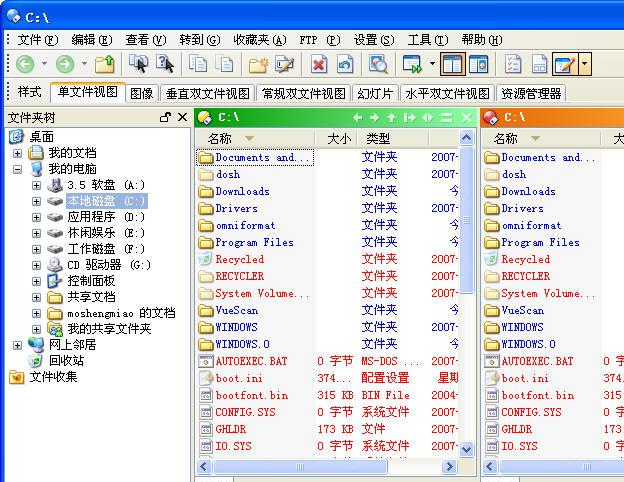Click the 类型 column header
This screenshot has width=624, height=482.
coord(378,139)
